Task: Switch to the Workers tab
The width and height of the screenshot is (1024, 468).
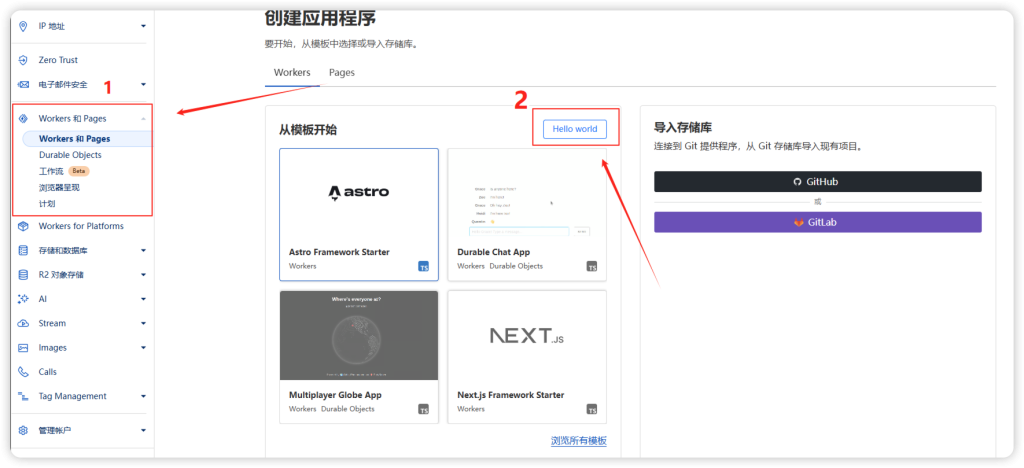Action: tap(292, 72)
